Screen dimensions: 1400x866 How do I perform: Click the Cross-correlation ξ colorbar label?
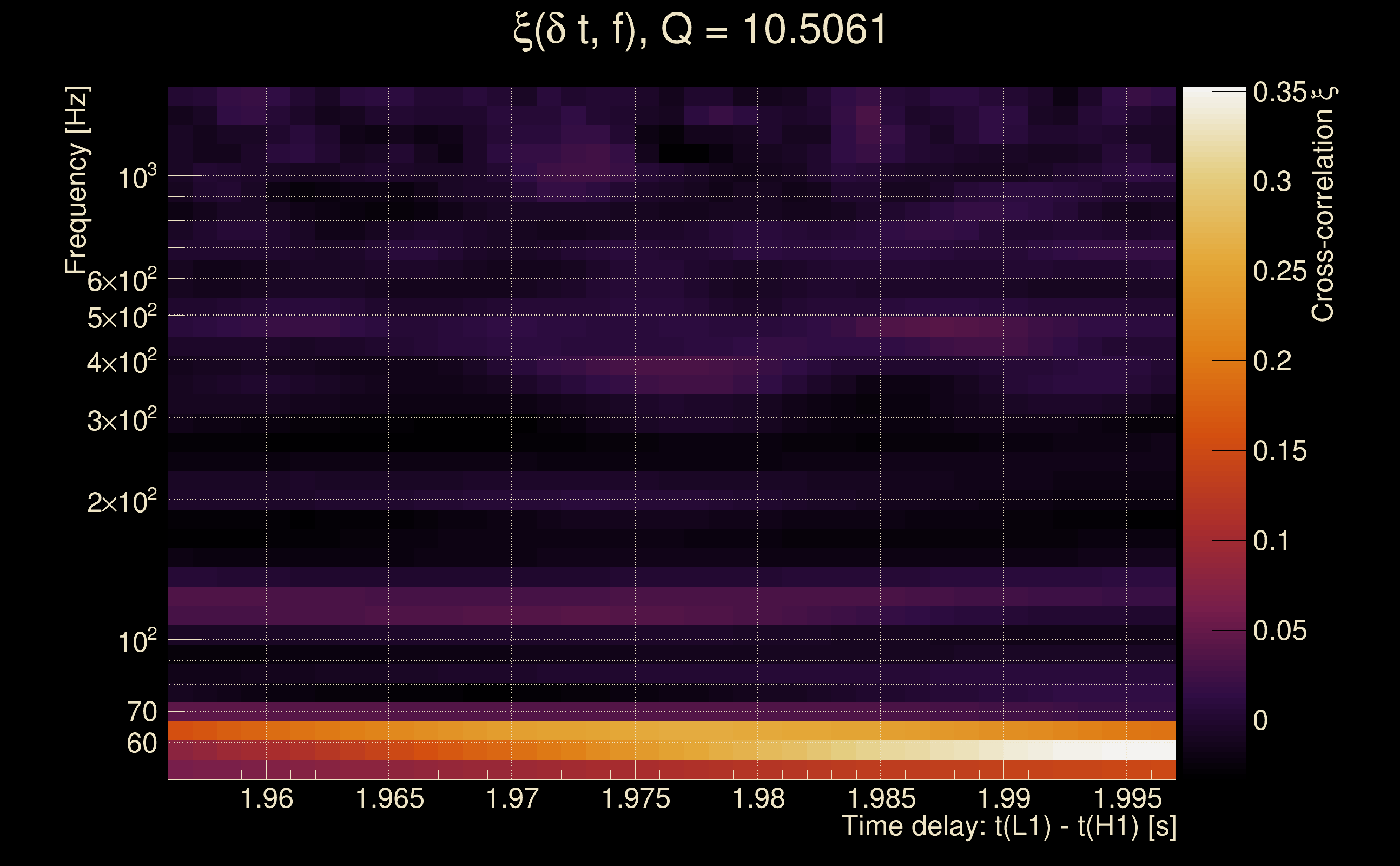tap(1323, 204)
